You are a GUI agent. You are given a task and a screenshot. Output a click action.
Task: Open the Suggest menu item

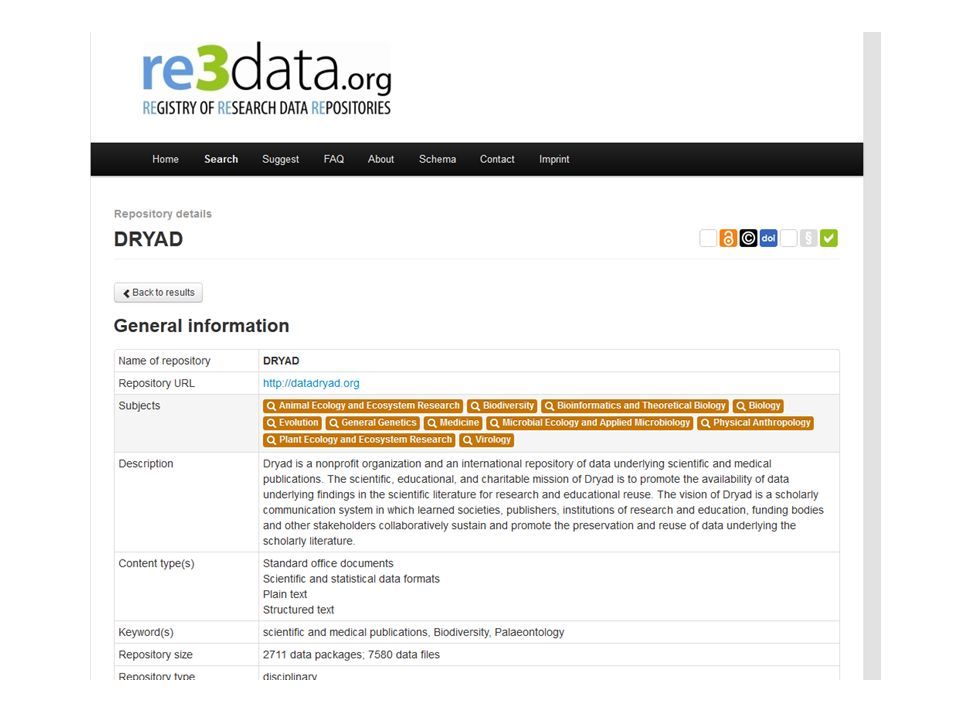(x=280, y=159)
